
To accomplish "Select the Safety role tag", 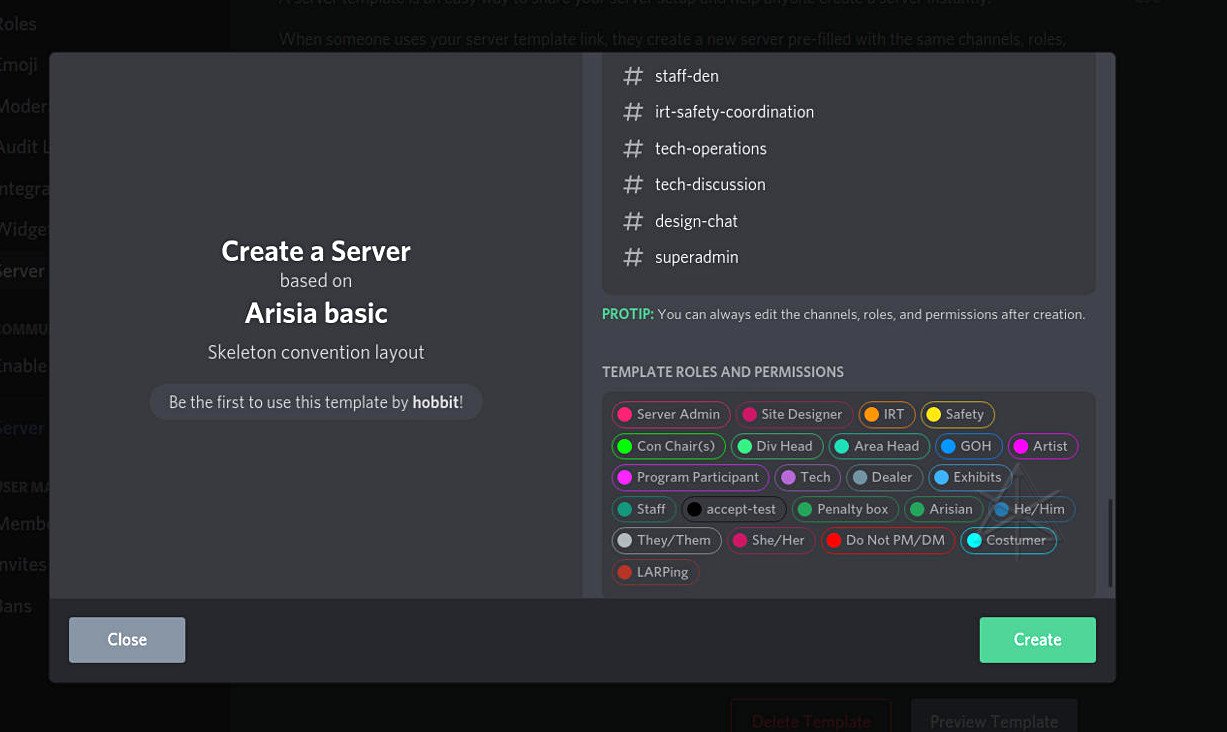I will pyautogui.click(x=957, y=414).
